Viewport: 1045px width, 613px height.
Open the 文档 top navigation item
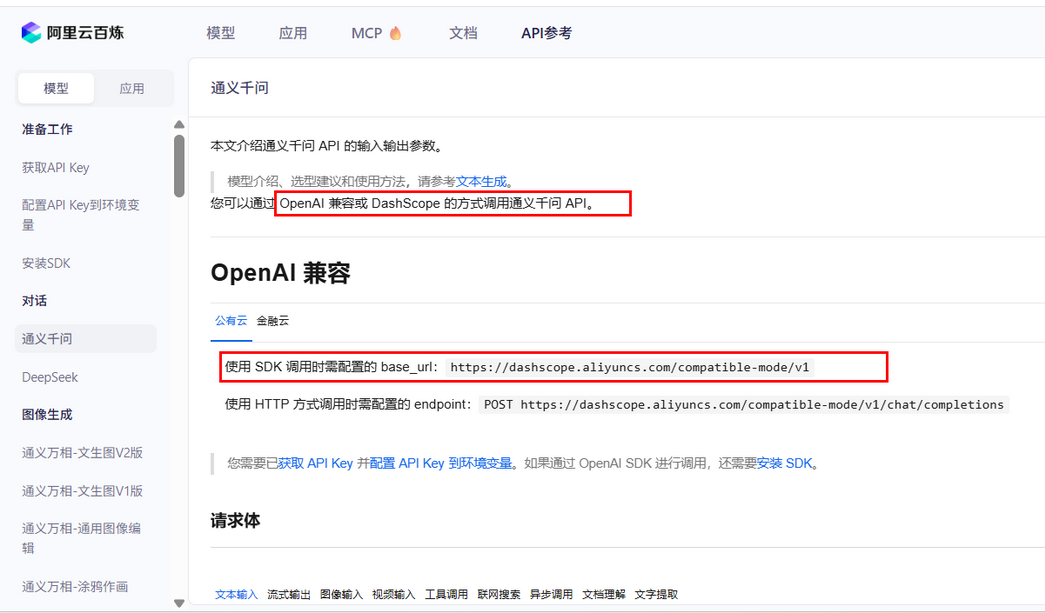[x=463, y=33]
